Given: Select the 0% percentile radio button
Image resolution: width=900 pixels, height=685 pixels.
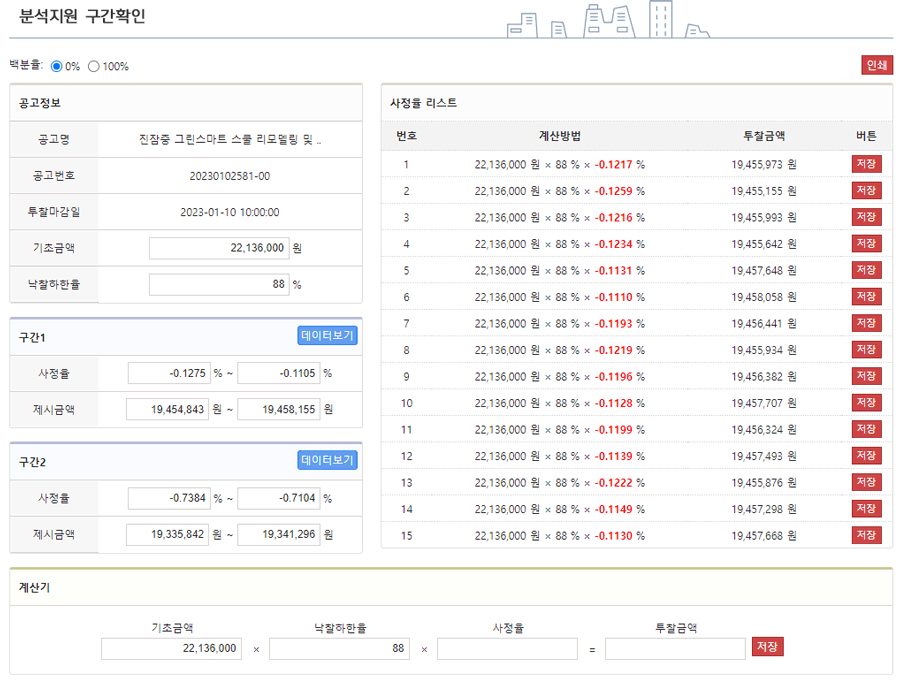Looking at the screenshot, I should (56, 67).
